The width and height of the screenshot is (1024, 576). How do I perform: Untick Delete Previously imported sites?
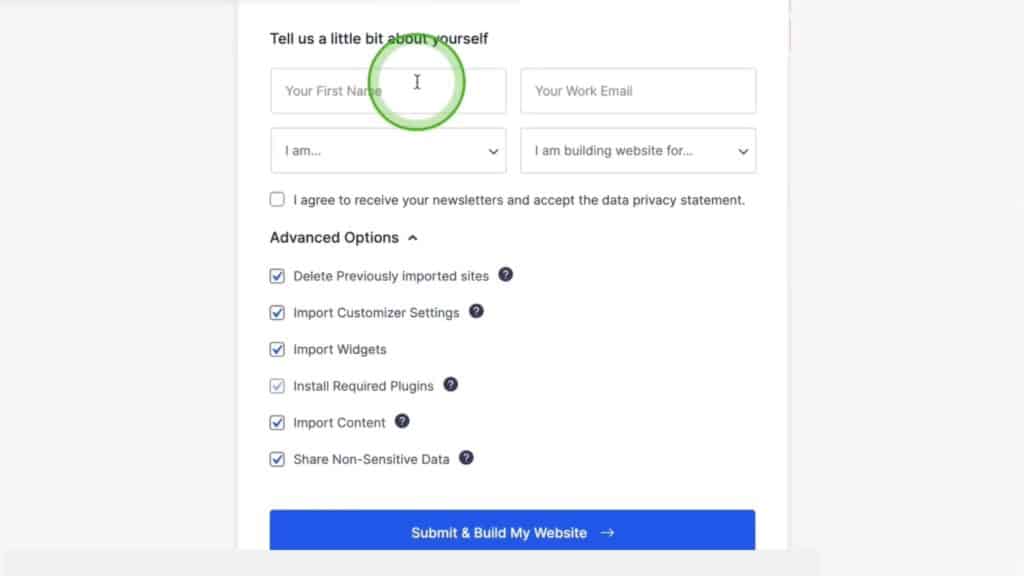pyautogui.click(x=277, y=276)
